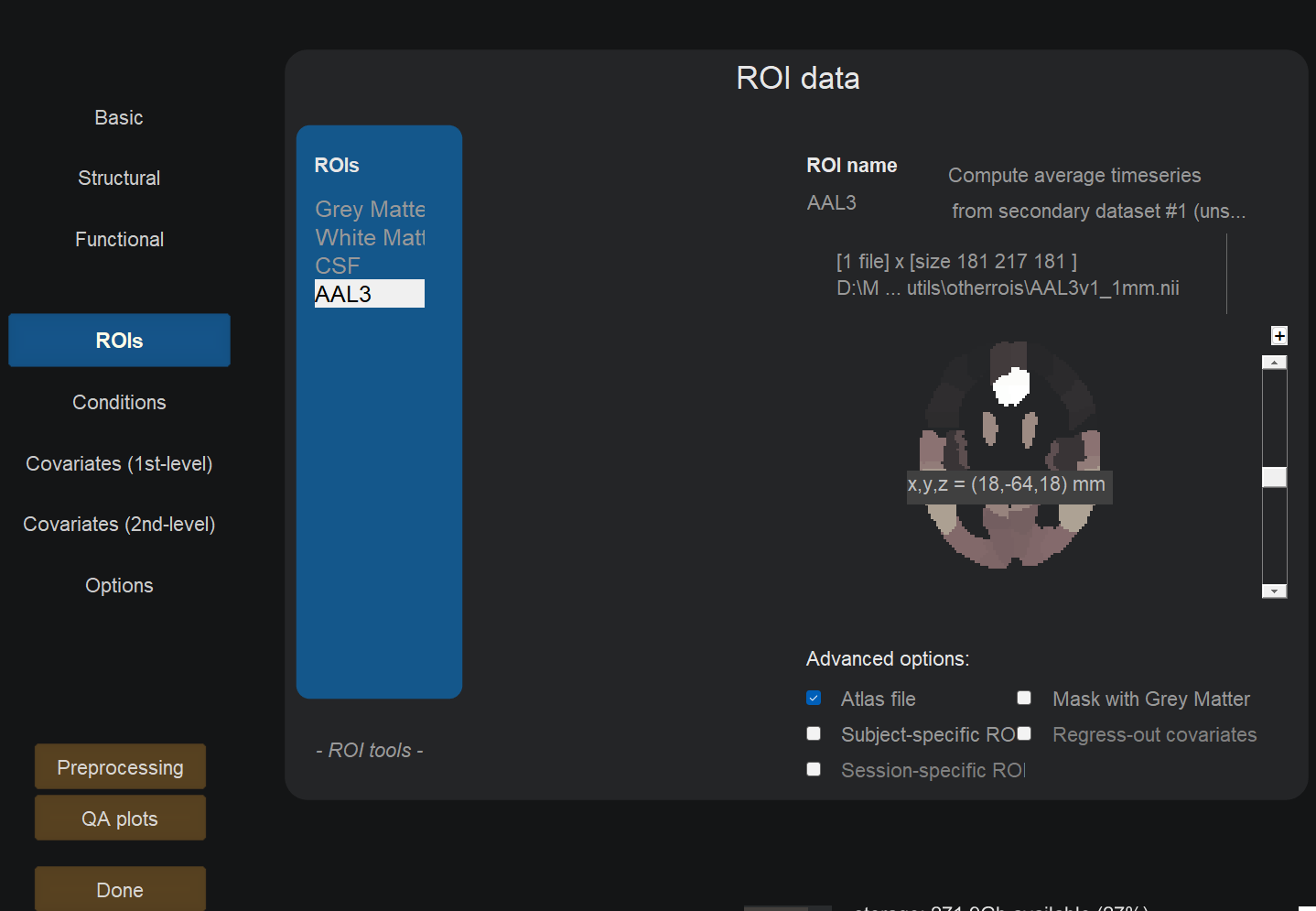Open the ROI tools menu
The image size is (1316, 911).
click(x=369, y=751)
